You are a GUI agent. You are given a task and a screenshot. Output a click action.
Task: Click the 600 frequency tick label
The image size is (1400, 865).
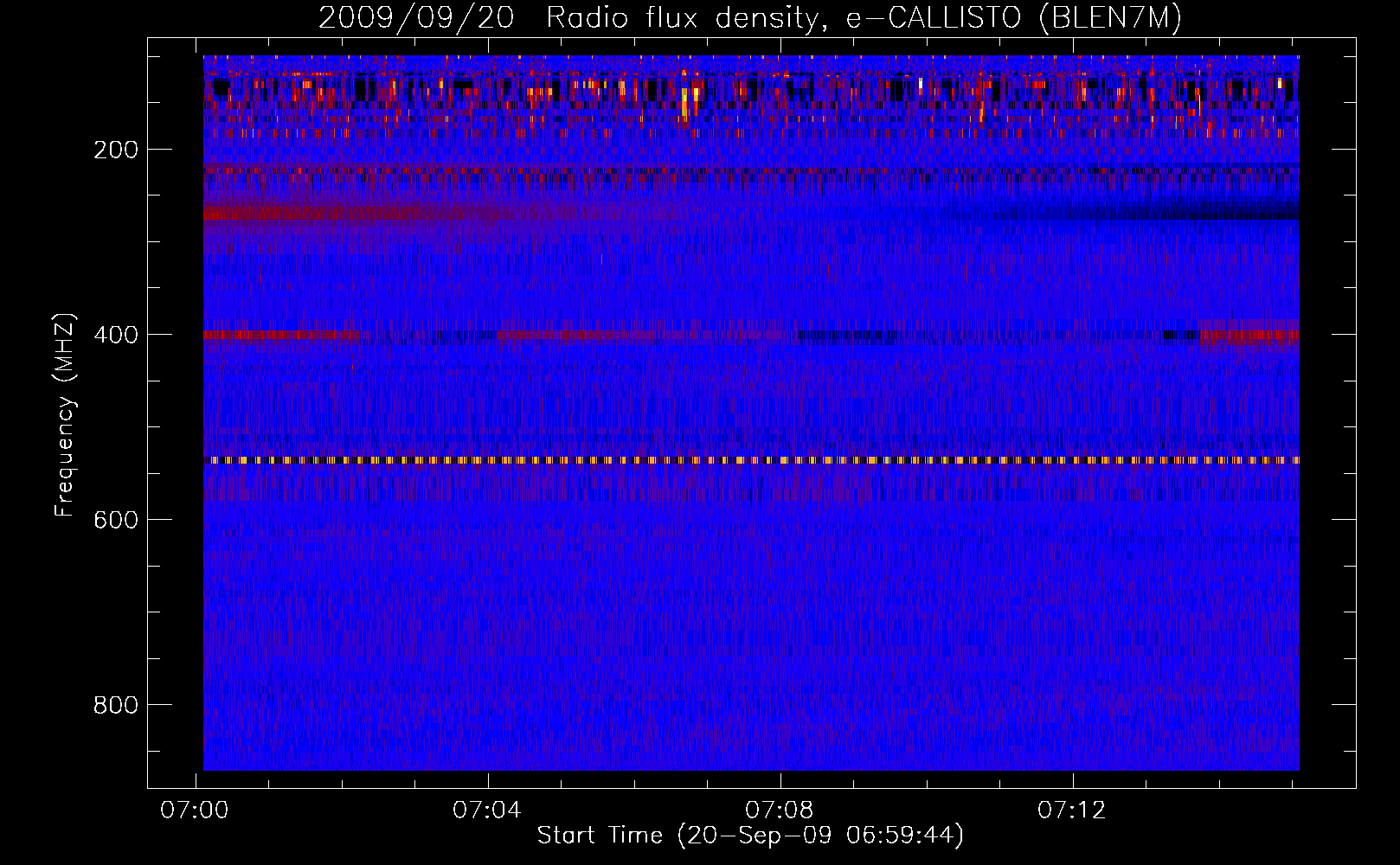tap(116, 520)
